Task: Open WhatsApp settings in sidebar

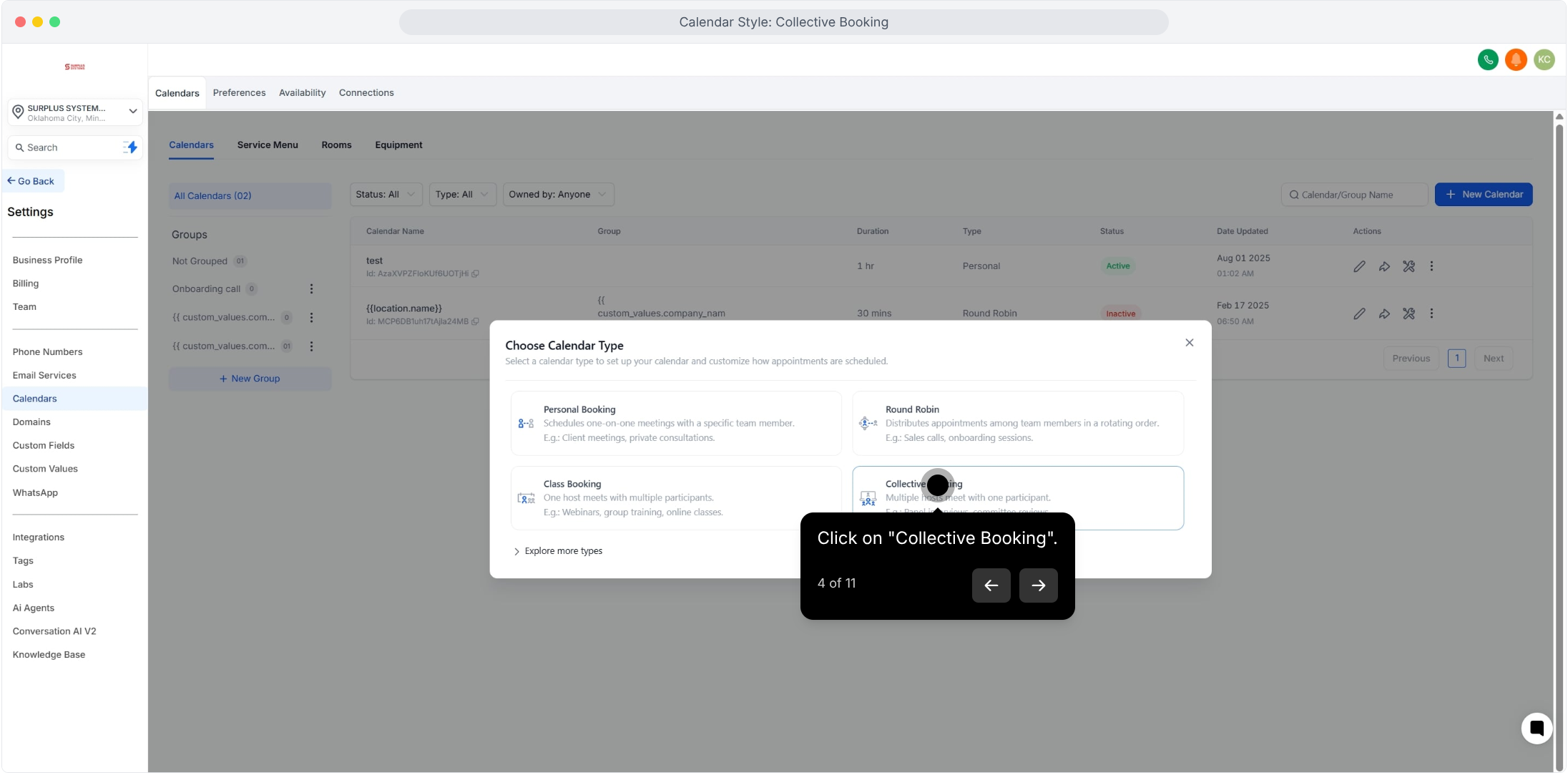Action: [35, 492]
